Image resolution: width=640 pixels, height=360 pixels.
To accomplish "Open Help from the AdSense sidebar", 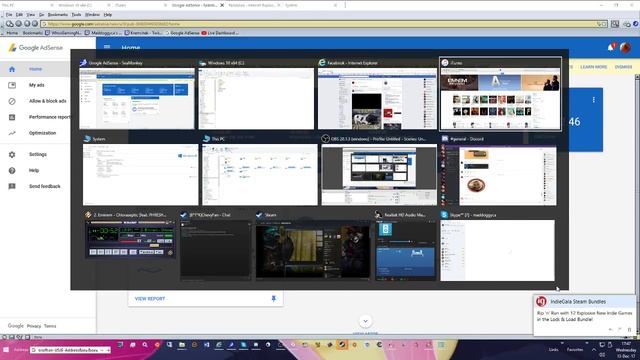I will 34,170.
